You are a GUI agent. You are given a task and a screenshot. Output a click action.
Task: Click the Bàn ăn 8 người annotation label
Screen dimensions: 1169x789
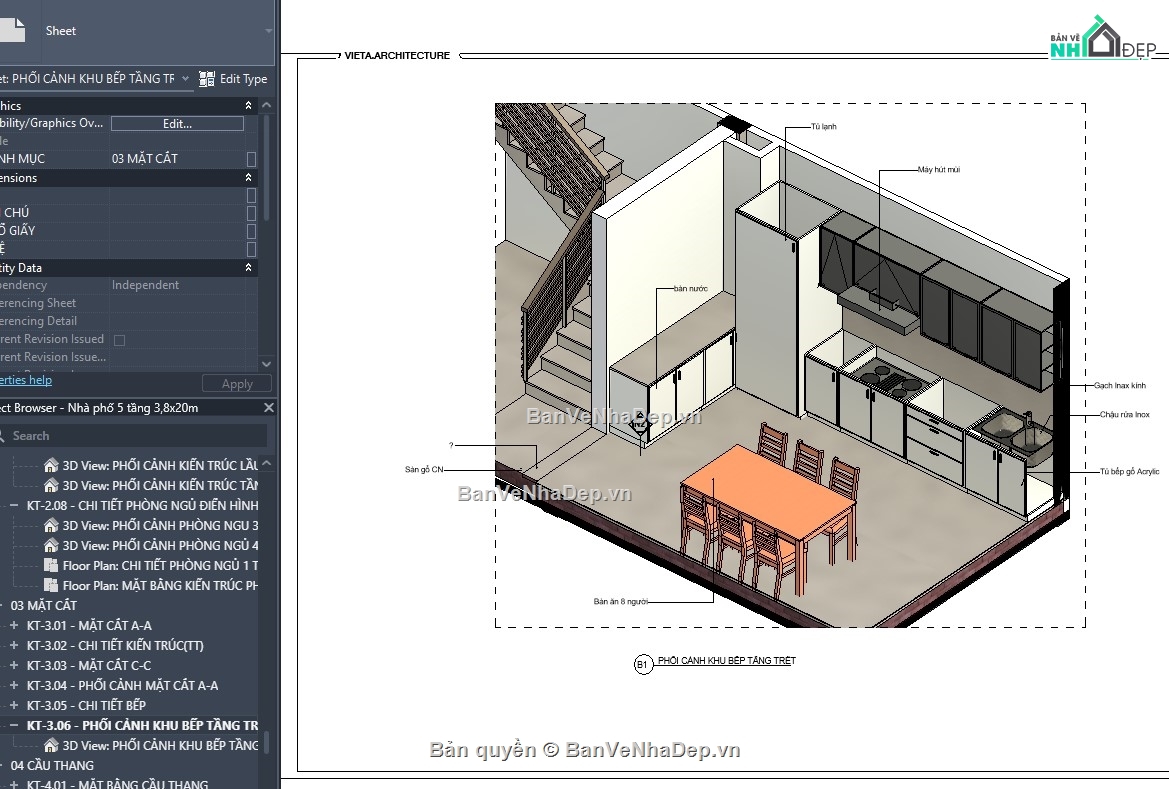(621, 601)
